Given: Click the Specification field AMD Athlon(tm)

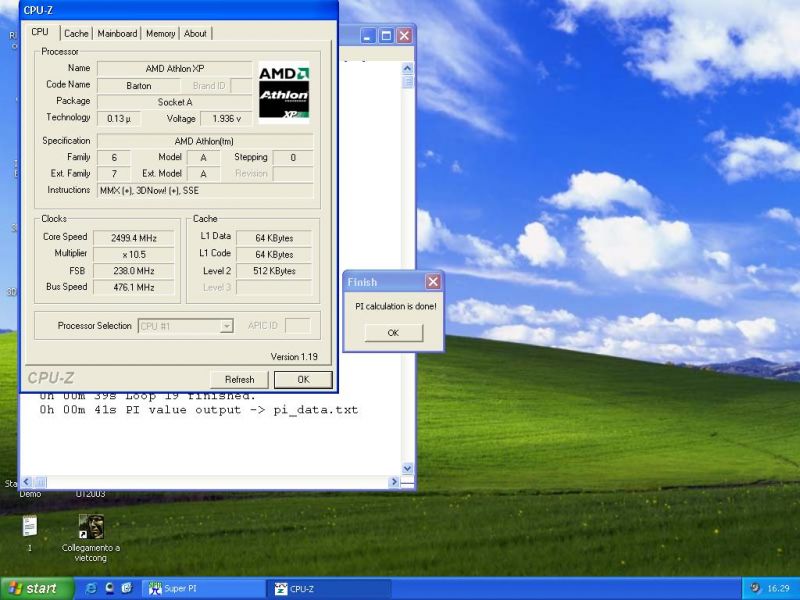Looking at the screenshot, I should (x=205, y=141).
